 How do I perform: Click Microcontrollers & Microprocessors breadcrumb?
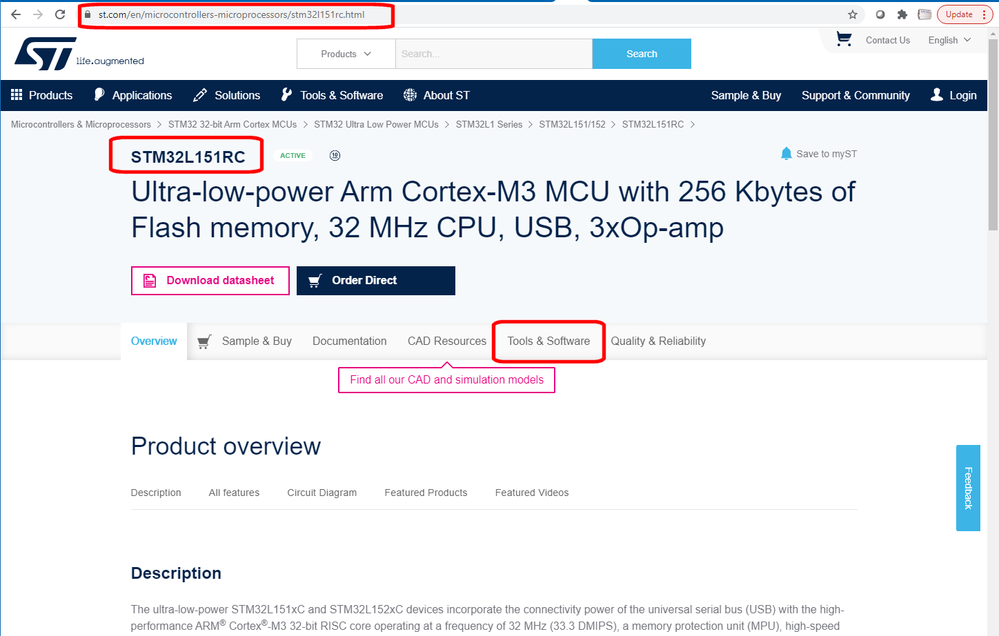tap(81, 124)
